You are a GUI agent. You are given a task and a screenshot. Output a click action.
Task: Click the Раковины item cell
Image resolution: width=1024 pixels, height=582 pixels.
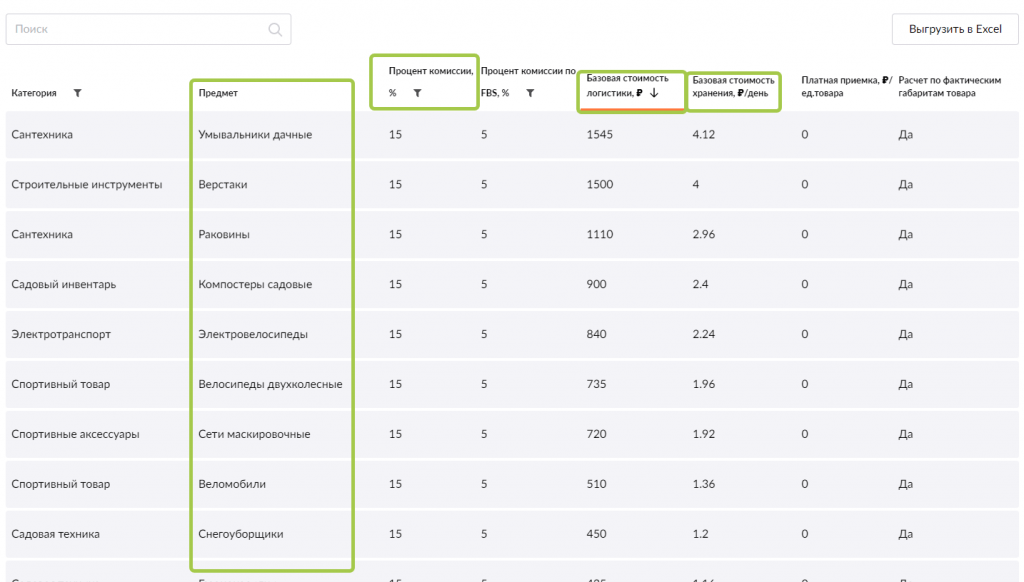coord(224,235)
